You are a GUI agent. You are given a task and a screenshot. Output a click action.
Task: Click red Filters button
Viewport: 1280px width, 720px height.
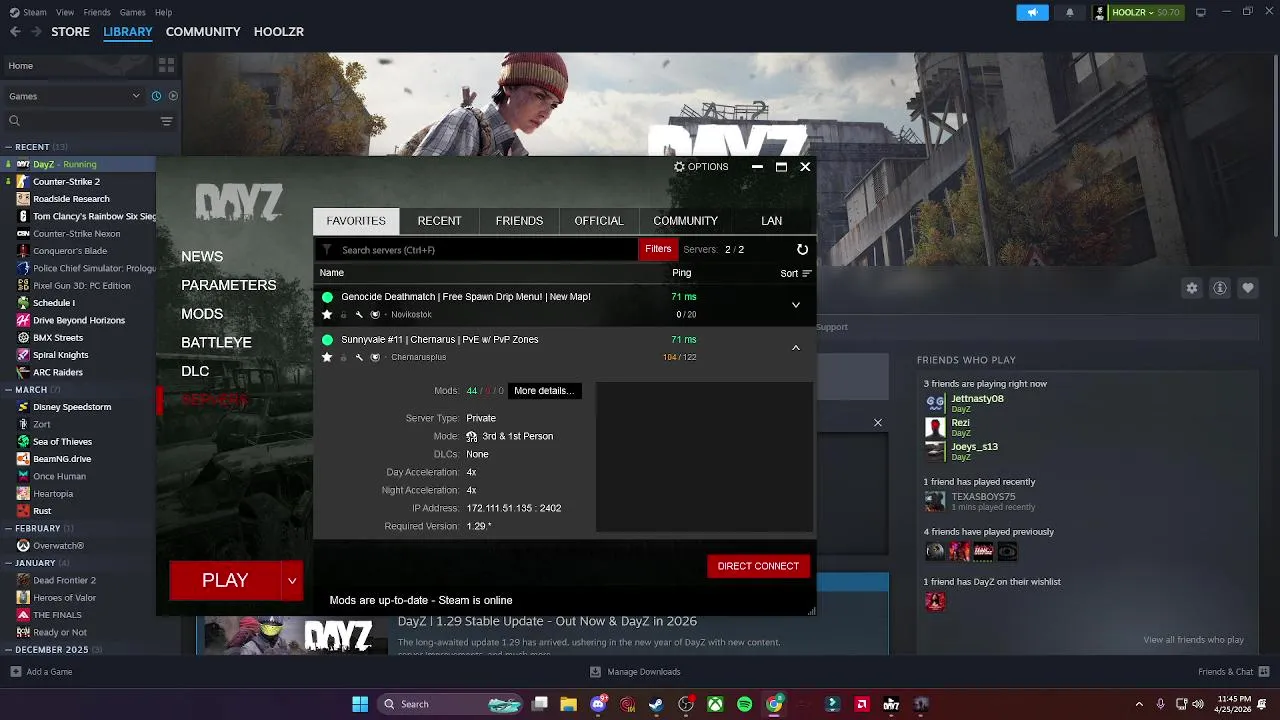(658, 250)
